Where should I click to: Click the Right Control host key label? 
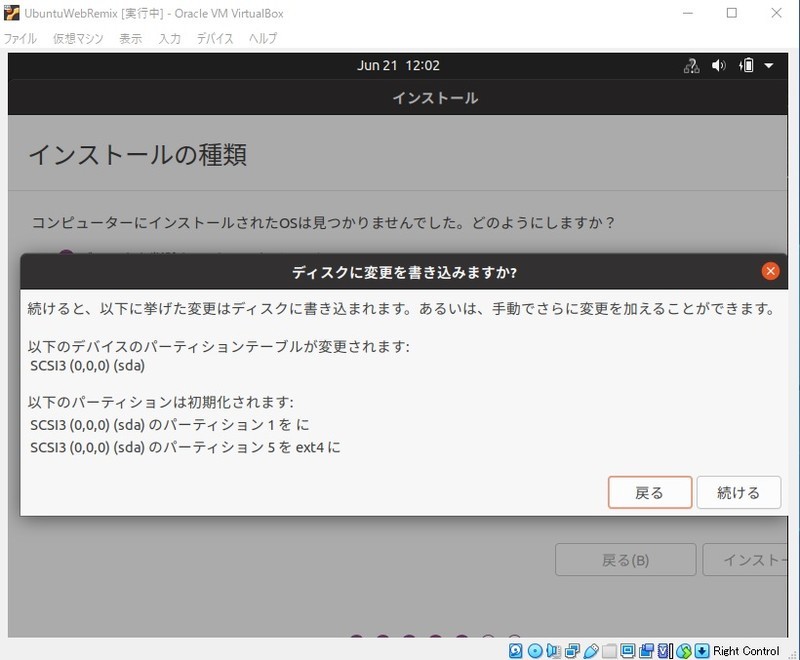(746, 651)
